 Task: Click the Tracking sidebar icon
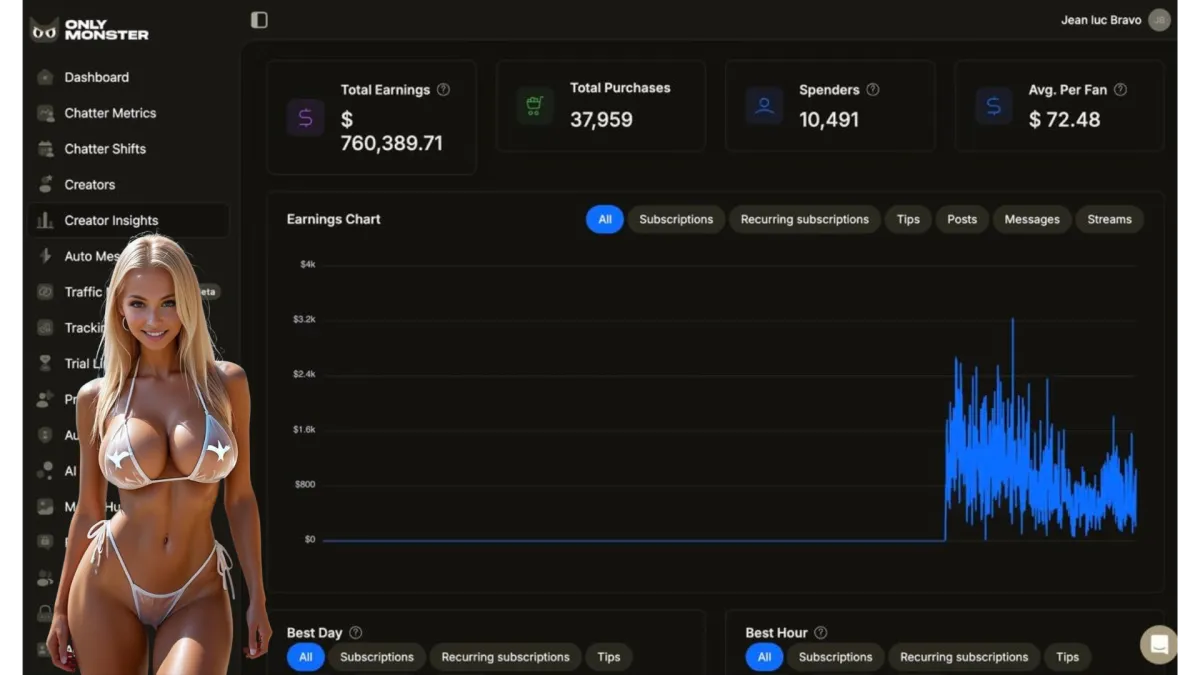tap(45, 328)
